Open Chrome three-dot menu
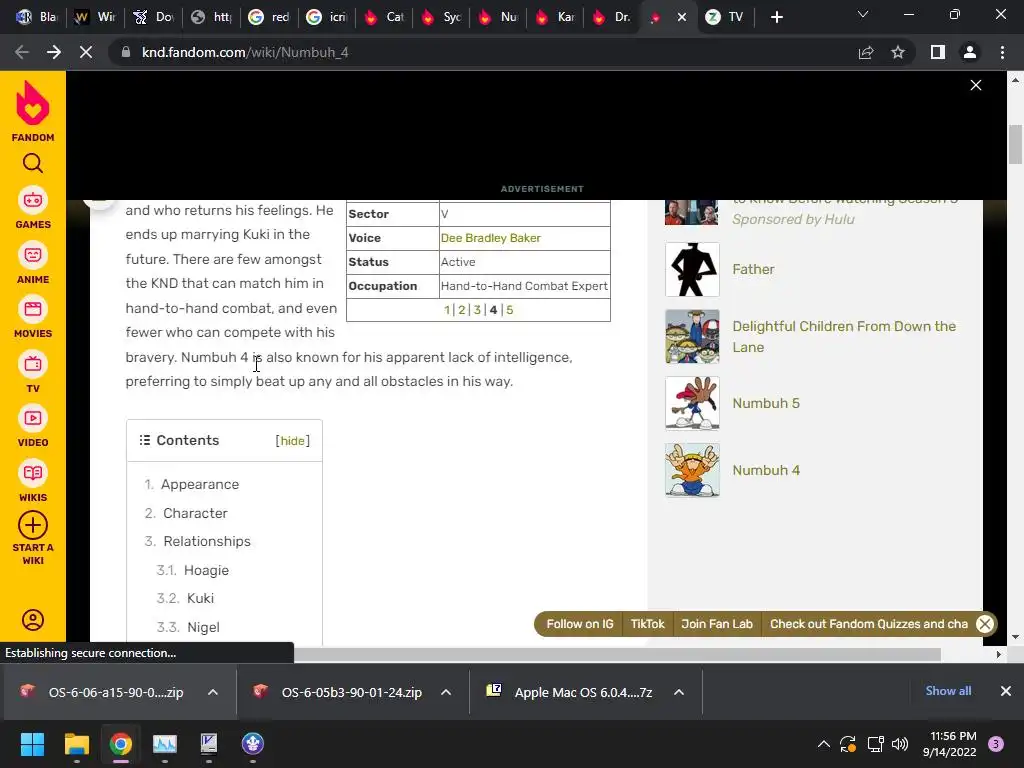The height and width of the screenshot is (768, 1024). point(1002,52)
